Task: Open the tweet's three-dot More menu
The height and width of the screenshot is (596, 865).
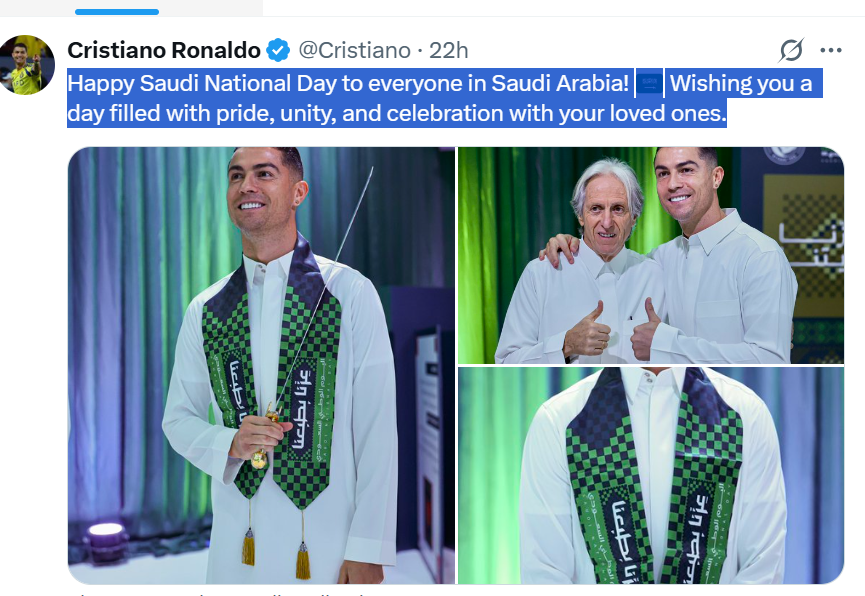Action: [831, 50]
